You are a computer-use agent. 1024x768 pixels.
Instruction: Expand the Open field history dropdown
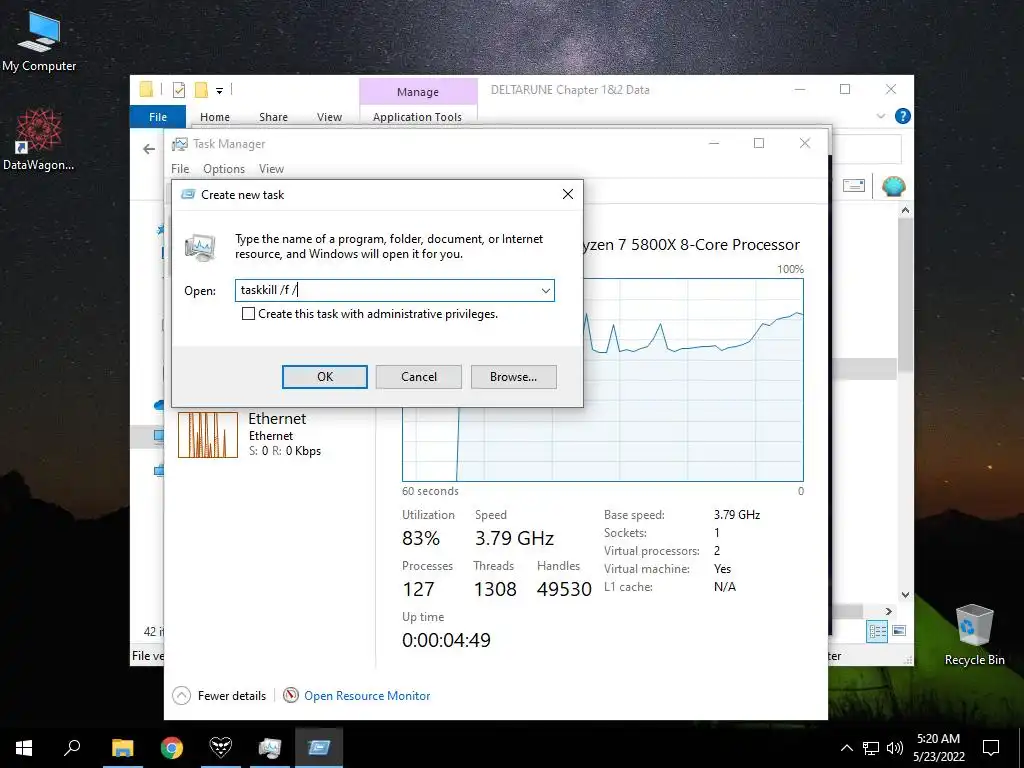coord(545,291)
